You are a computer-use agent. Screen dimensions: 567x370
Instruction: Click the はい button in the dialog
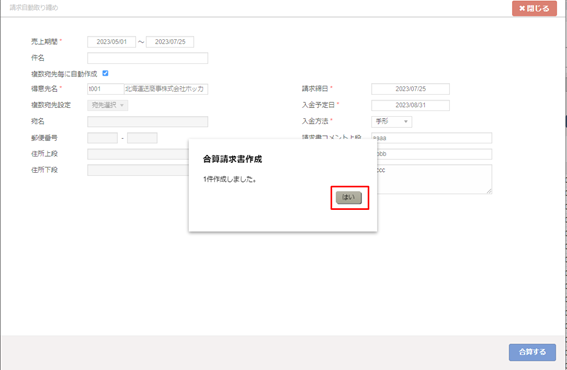click(x=349, y=197)
